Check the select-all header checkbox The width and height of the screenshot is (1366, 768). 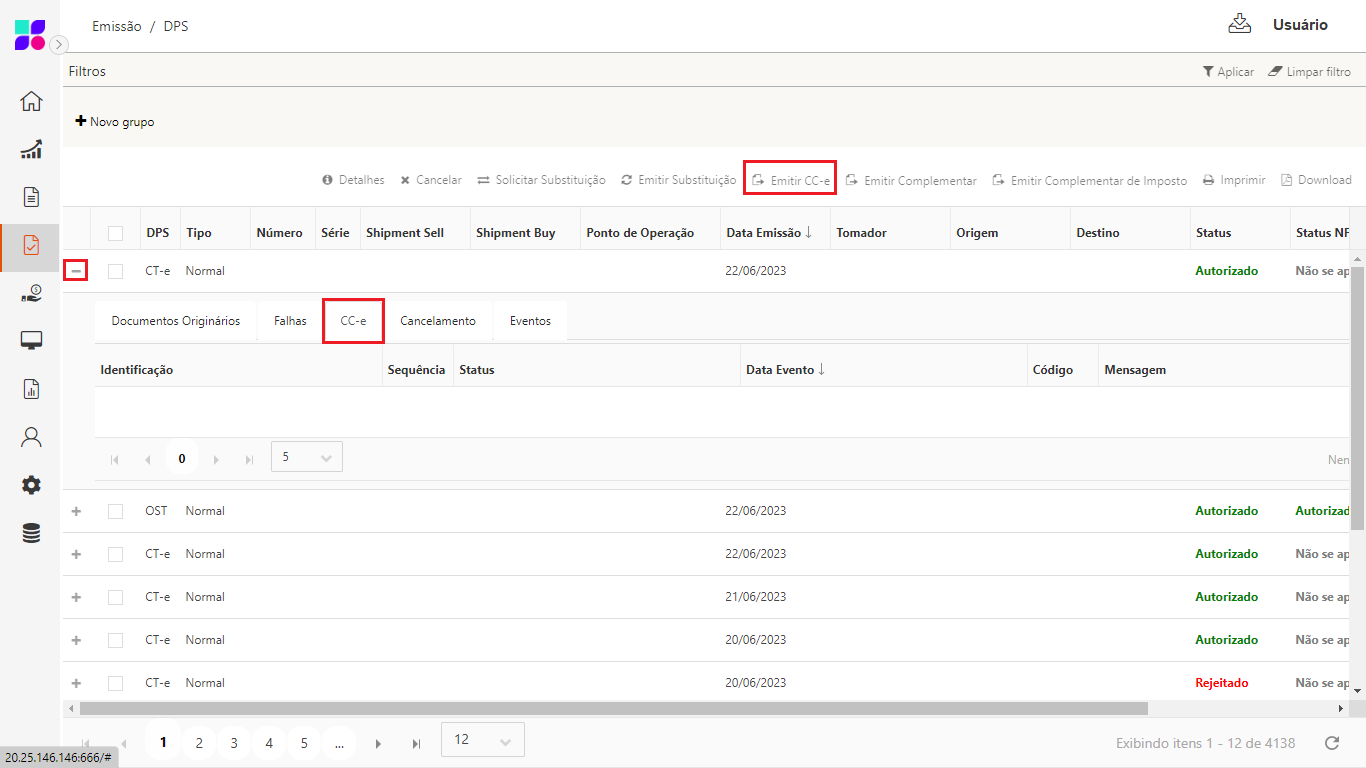click(116, 233)
